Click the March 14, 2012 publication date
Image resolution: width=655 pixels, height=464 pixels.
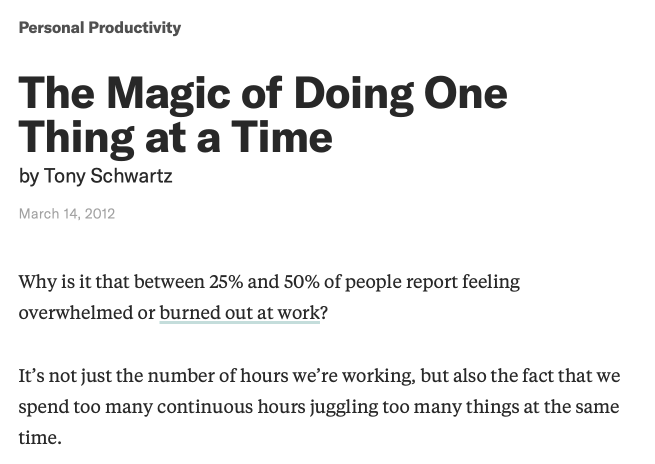[67, 213]
